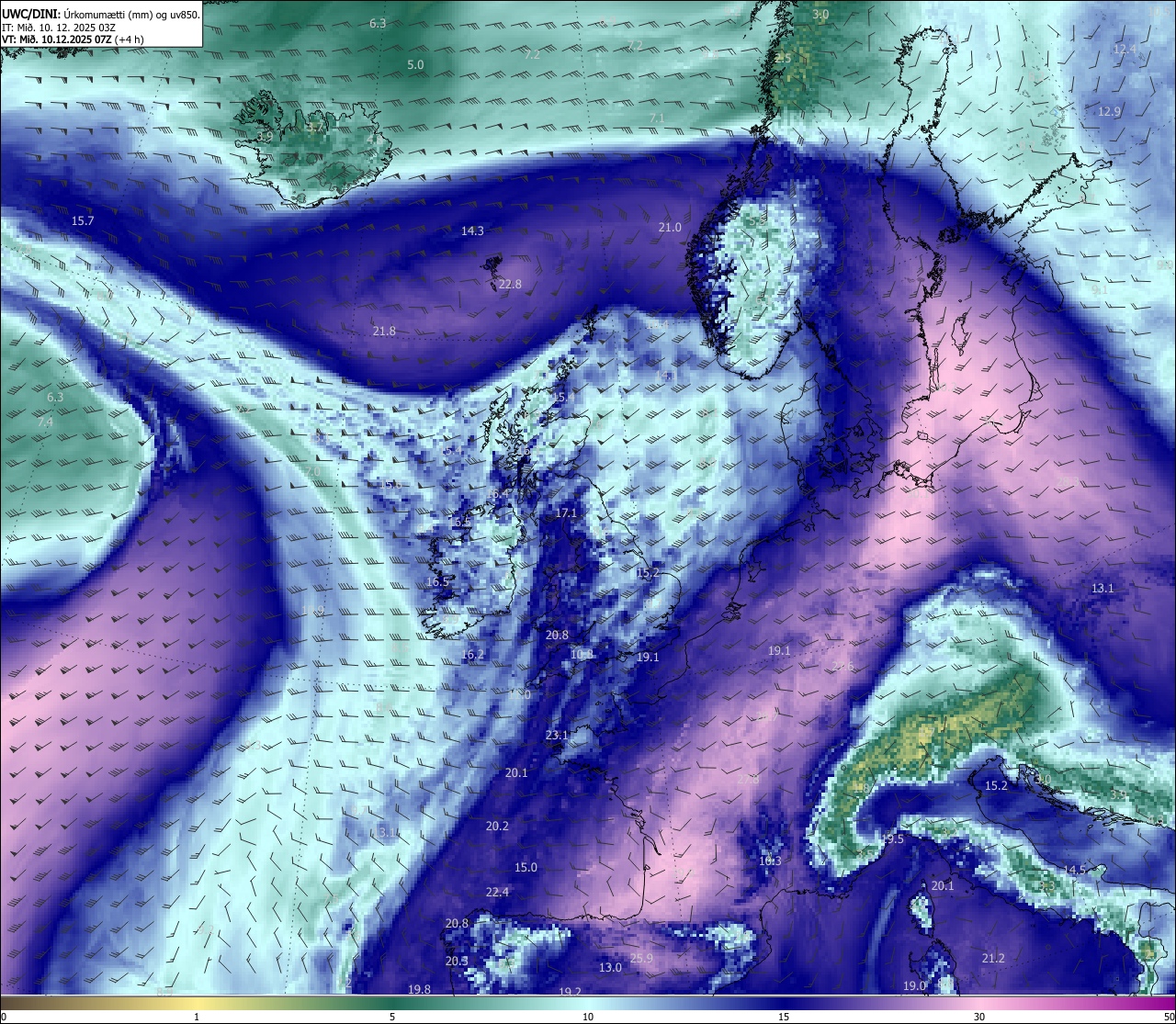Click the map value 22.4
The height and width of the screenshot is (1024, 1176).
(x=497, y=893)
